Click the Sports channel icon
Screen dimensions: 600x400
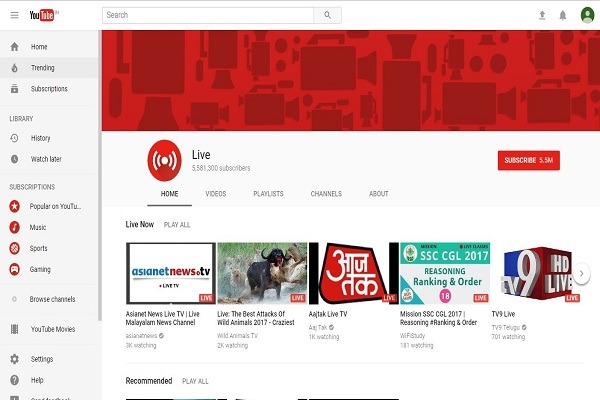[x=15, y=248]
